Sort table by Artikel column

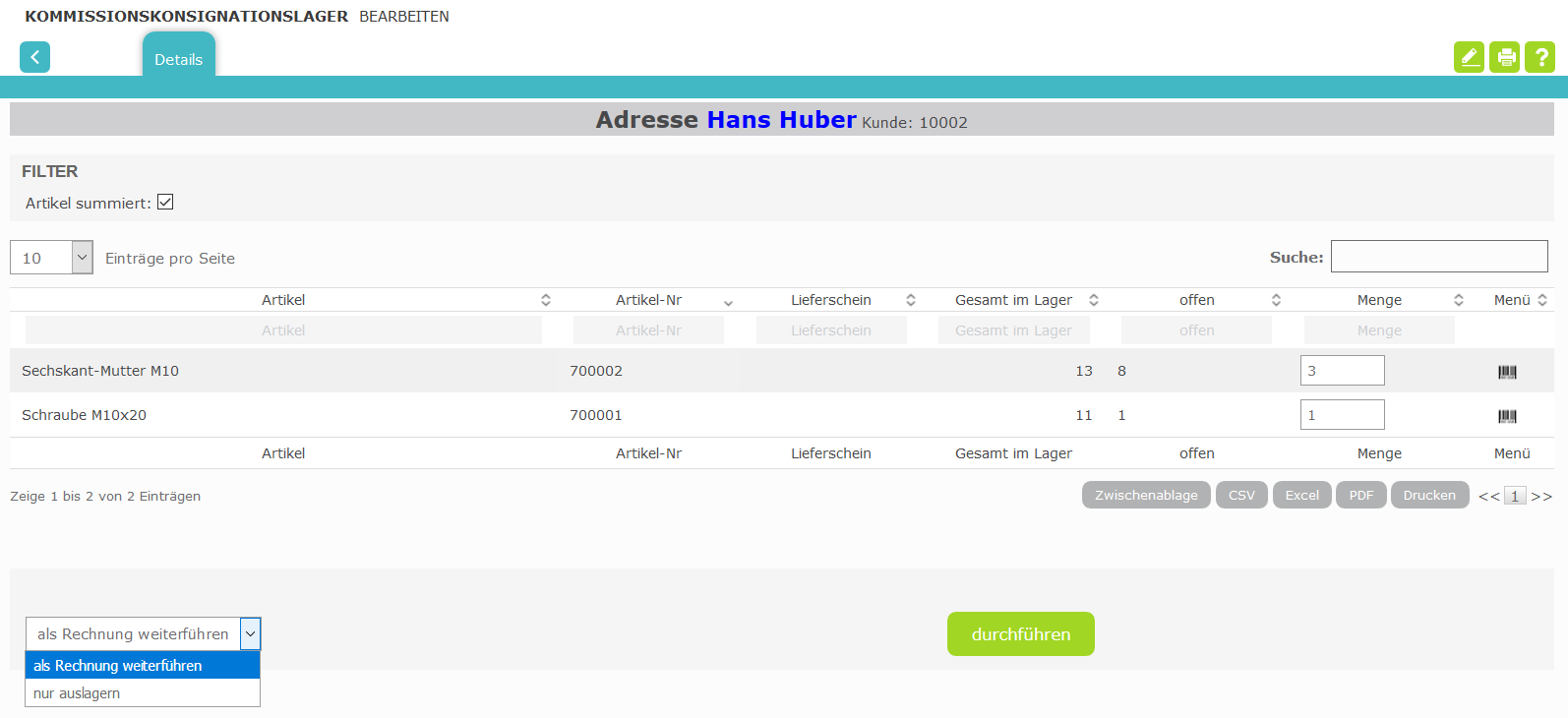[x=283, y=300]
